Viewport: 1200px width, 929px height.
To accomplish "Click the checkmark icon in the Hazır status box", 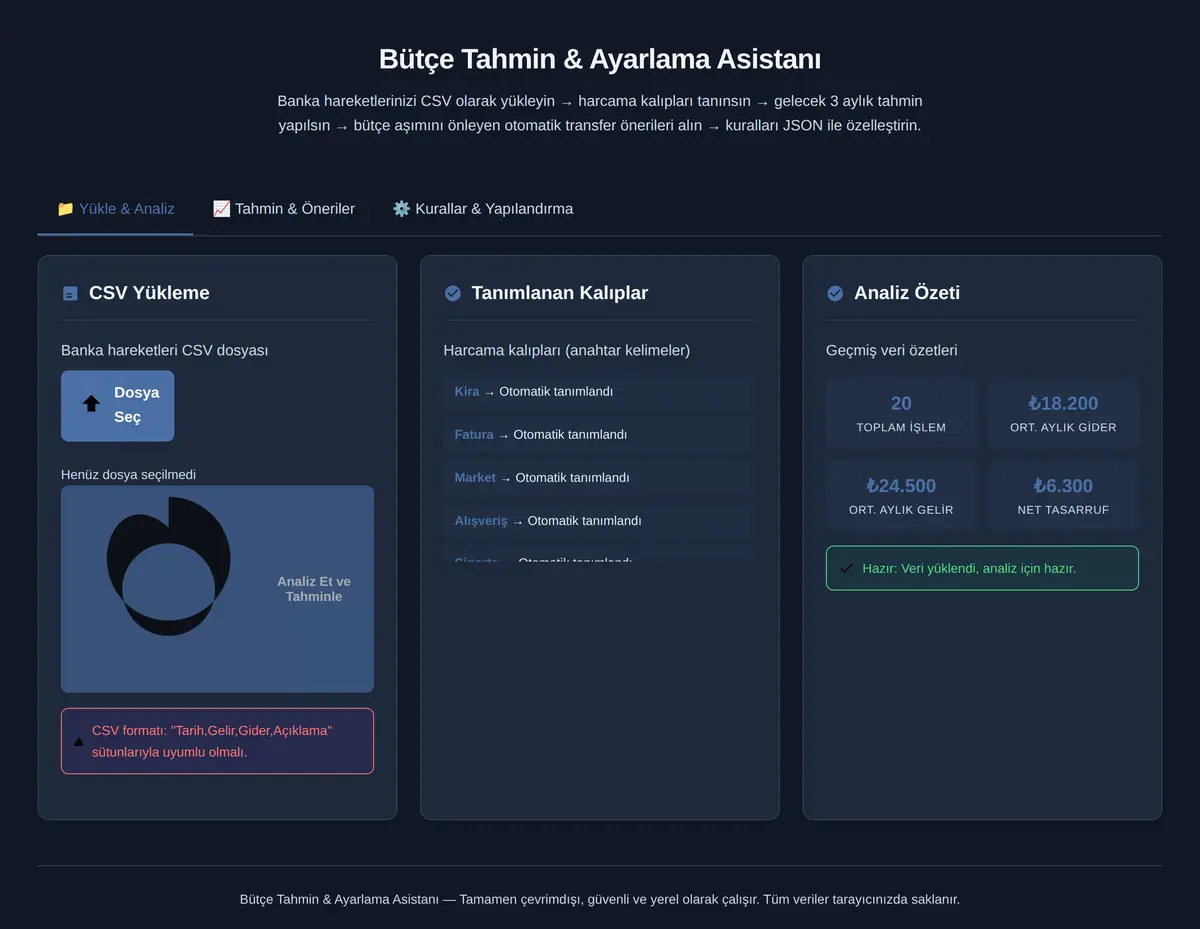I will (x=846, y=568).
